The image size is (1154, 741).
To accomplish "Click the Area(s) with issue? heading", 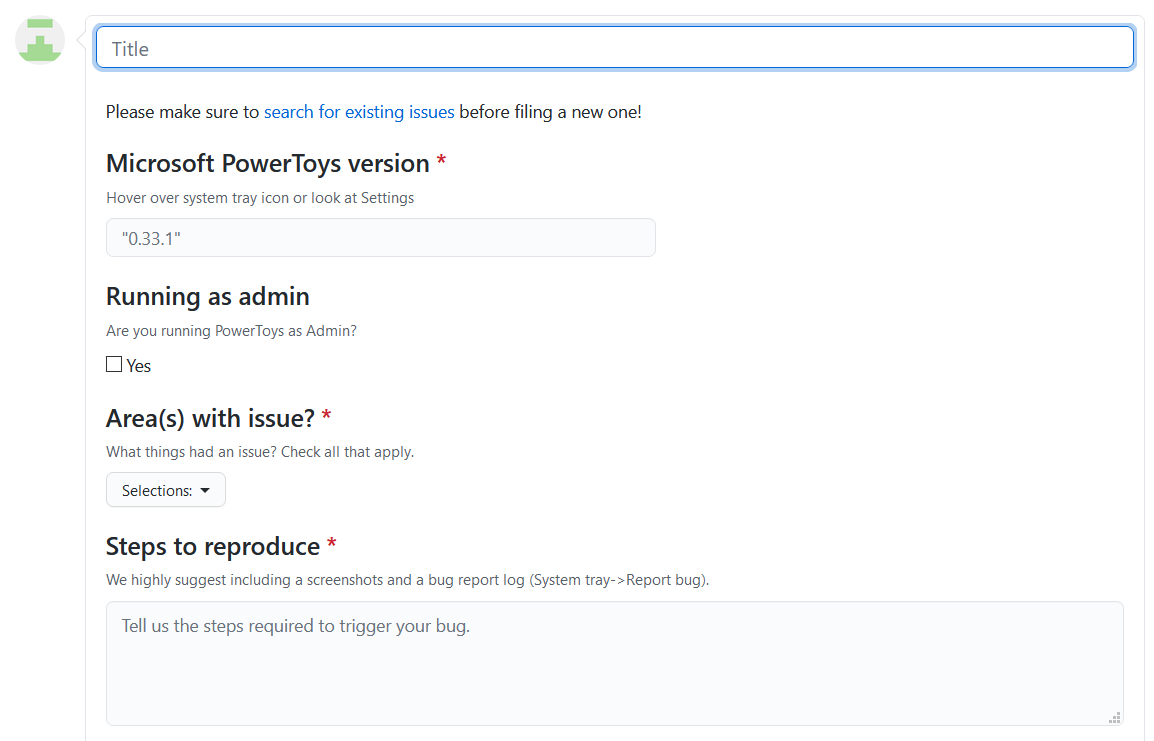I will tap(210, 419).
